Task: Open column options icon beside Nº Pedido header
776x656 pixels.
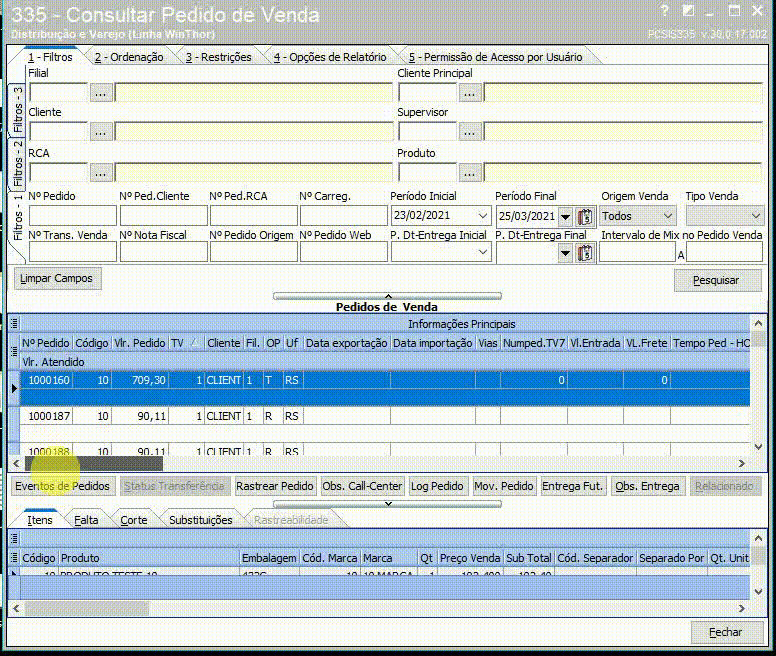Action: (x=14, y=352)
